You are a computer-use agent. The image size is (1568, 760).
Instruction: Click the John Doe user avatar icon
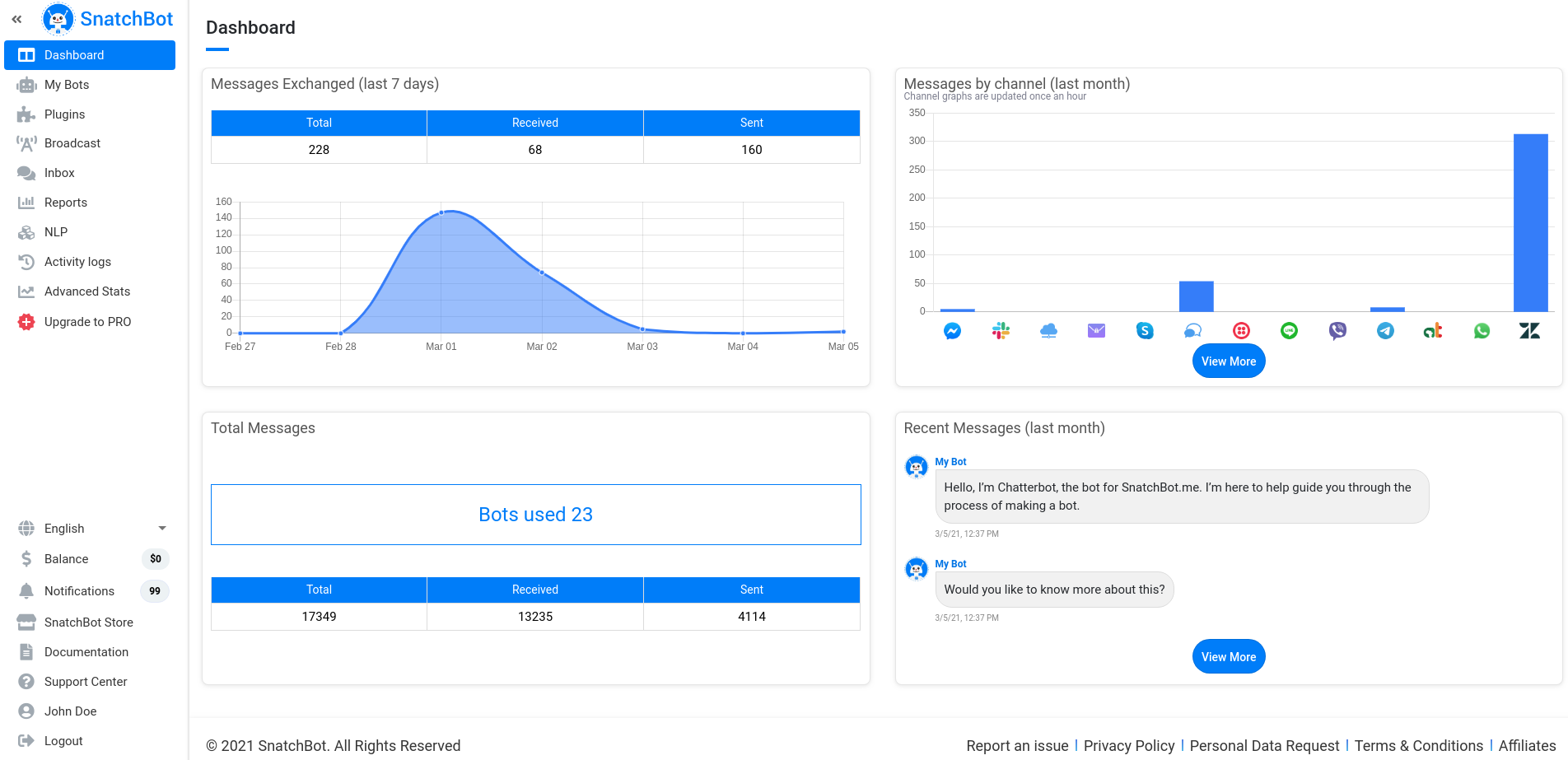[26, 711]
